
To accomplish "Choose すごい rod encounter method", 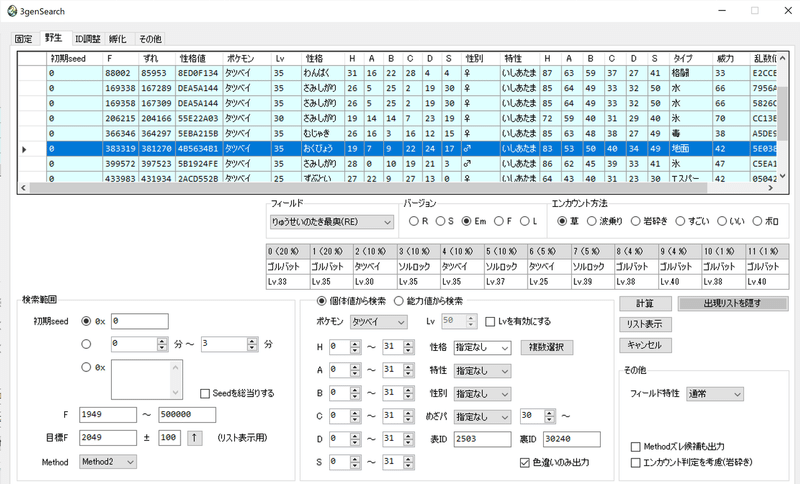I will pos(692,221).
